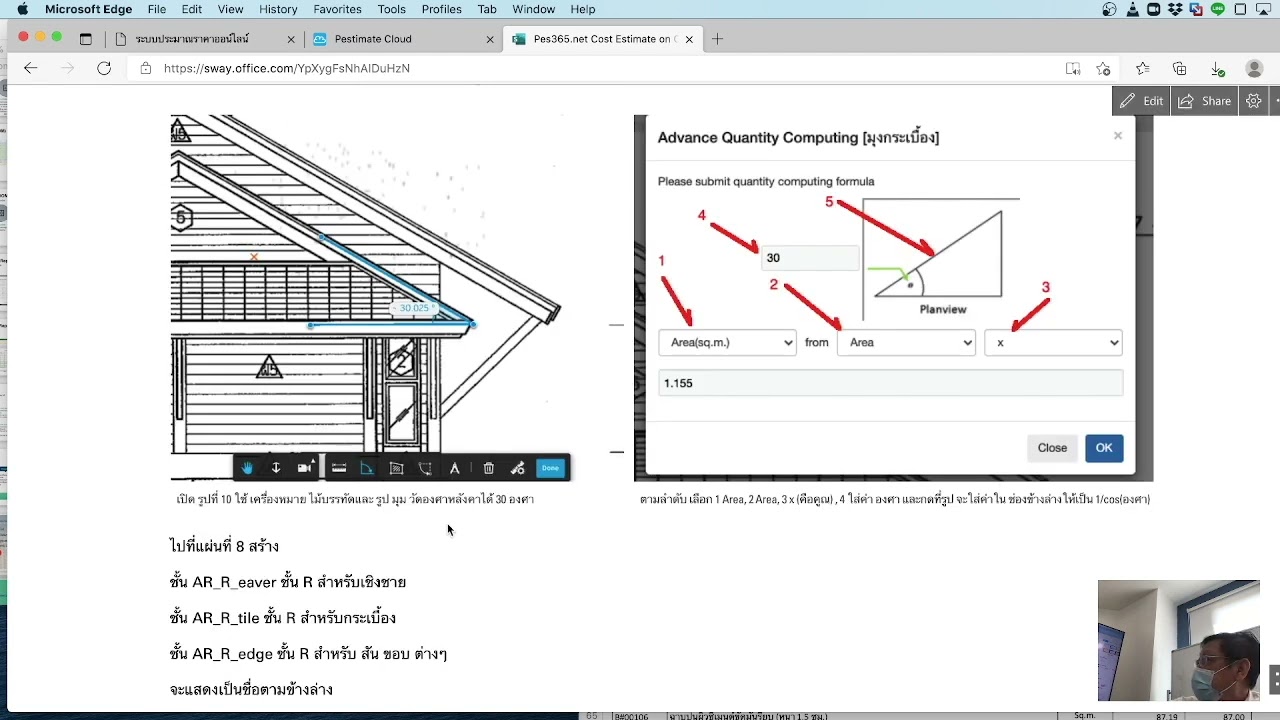This screenshot has width=1280, height=720.
Task: Click the Zoom camera menu bar icon
Action: 1153,9
